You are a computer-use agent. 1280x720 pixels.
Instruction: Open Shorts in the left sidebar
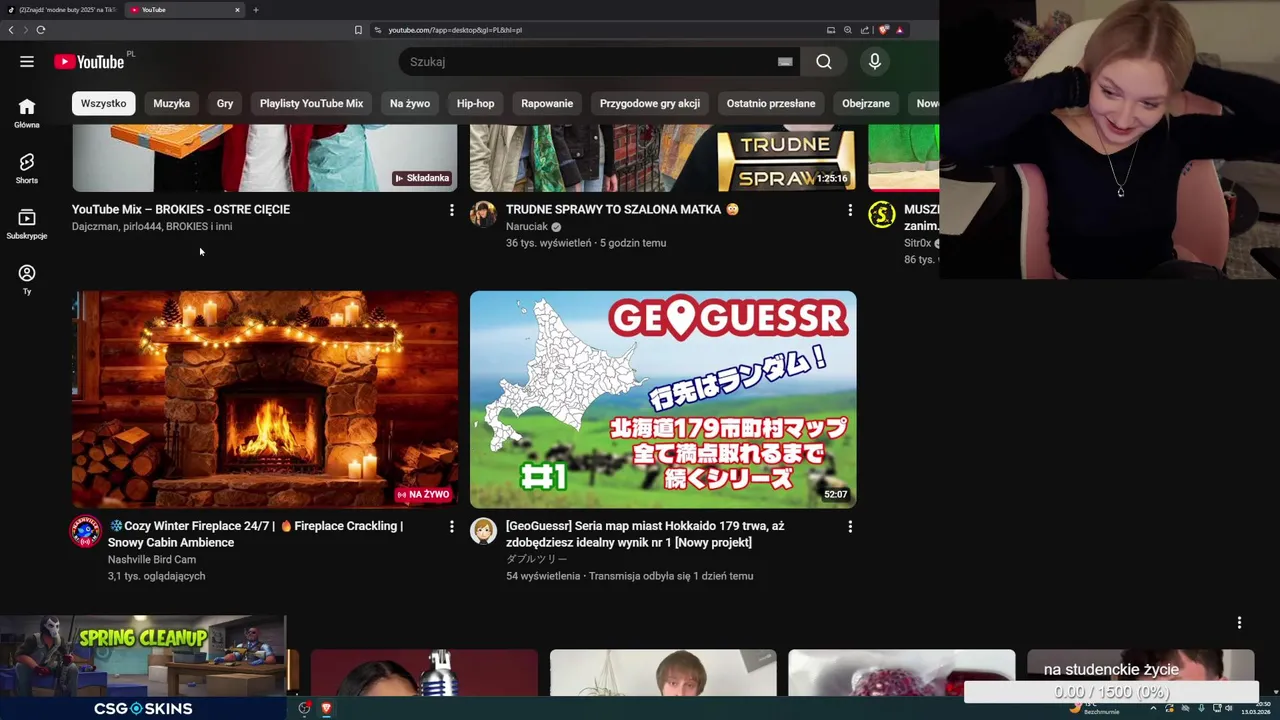pos(27,168)
